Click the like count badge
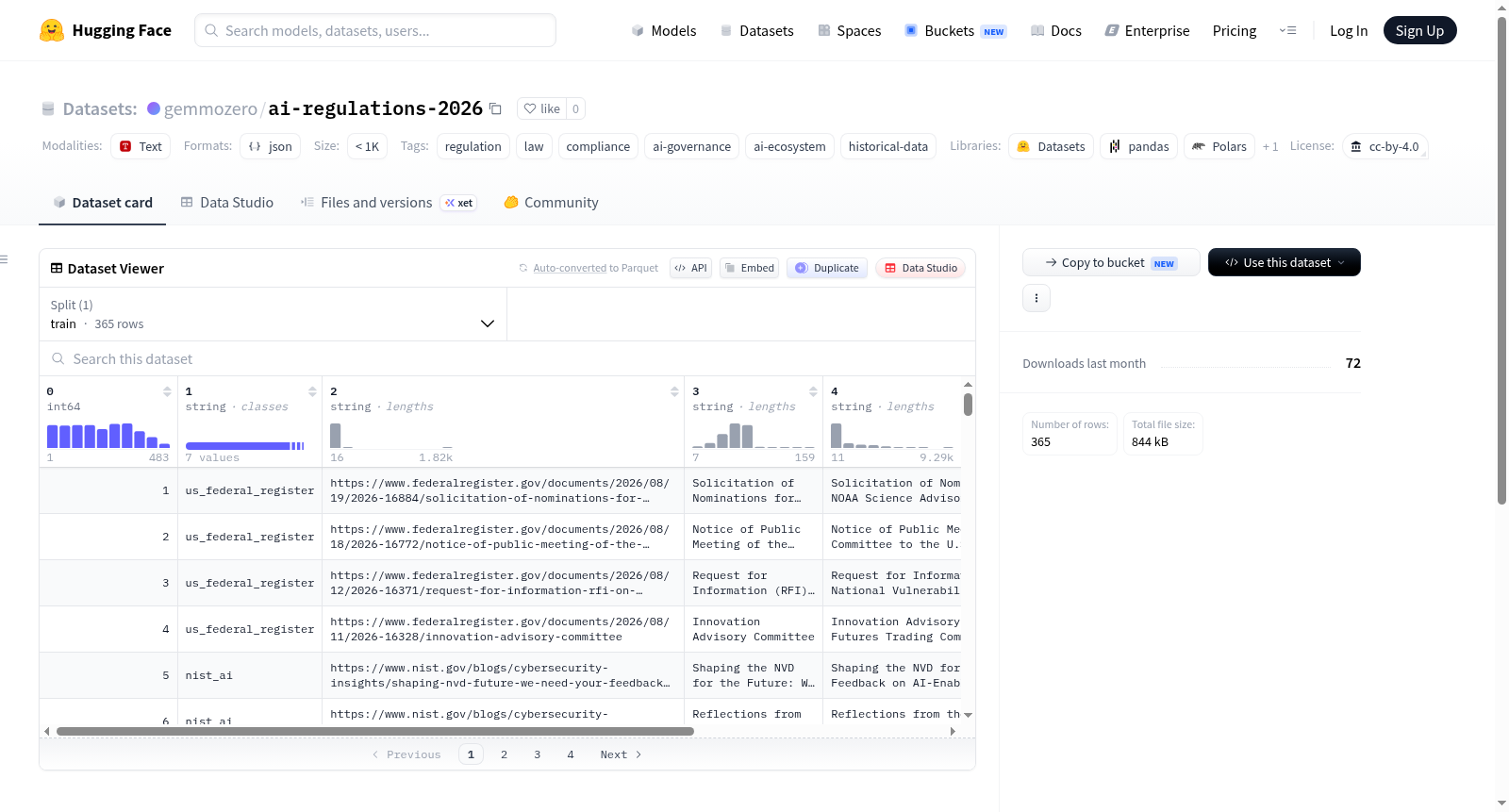Image resolution: width=1509 pixels, height=812 pixels. (x=575, y=108)
